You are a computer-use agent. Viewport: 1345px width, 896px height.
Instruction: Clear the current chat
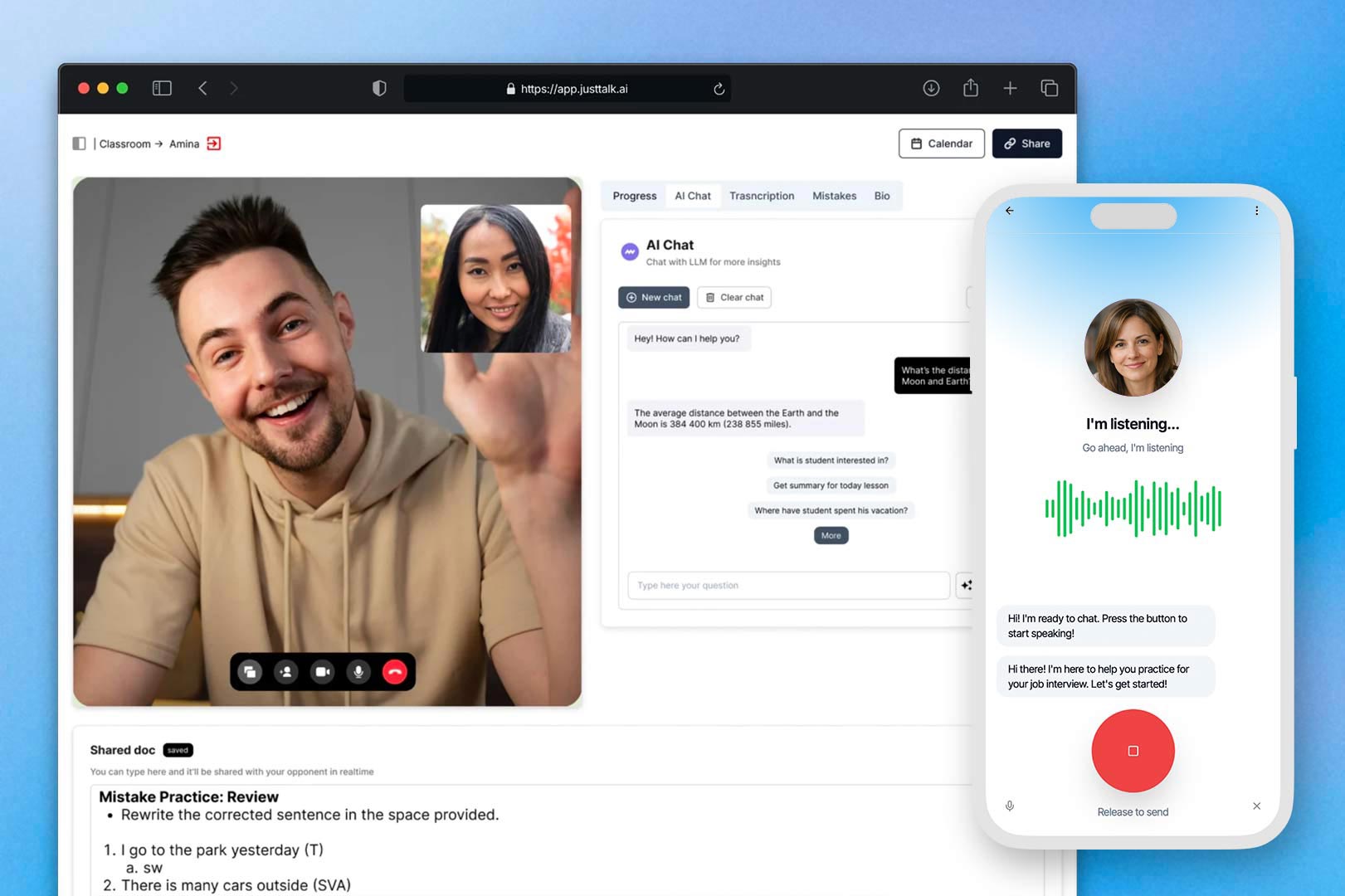click(733, 297)
